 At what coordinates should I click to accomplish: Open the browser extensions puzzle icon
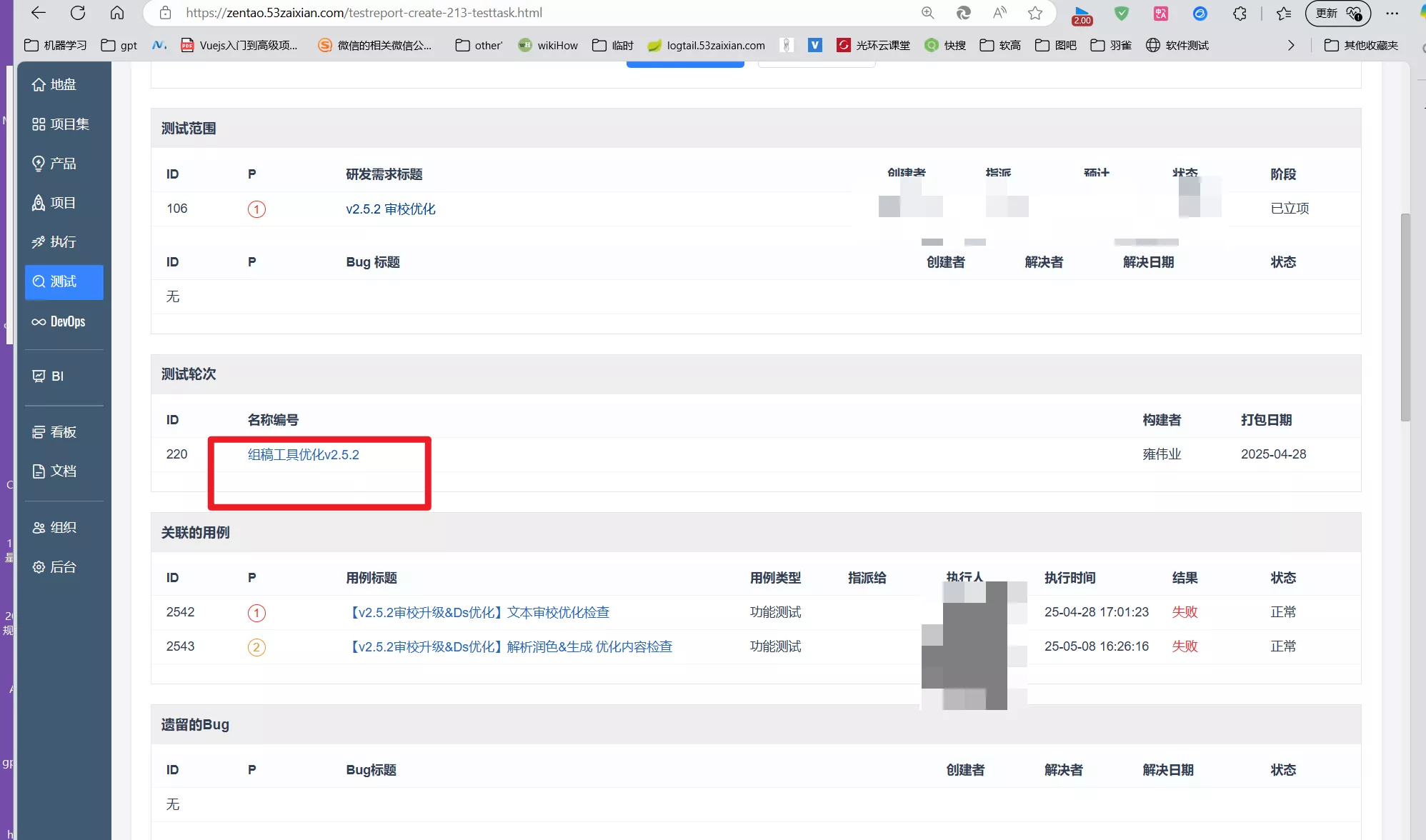[x=1240, y=13]
